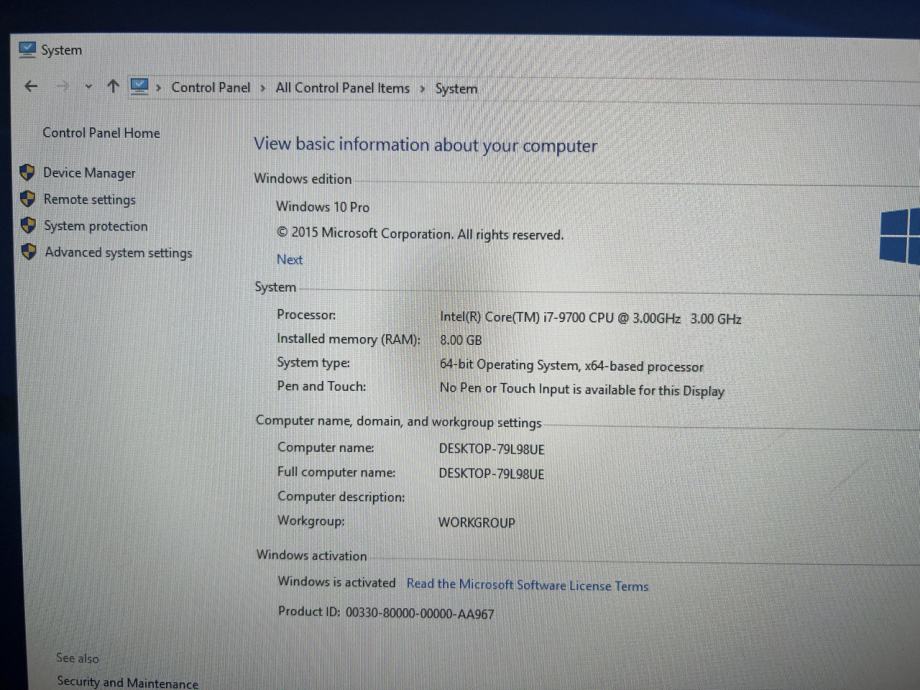Click the No Pen or Touch Input text
The image size is (920, 690).
[x=582, y=390]
